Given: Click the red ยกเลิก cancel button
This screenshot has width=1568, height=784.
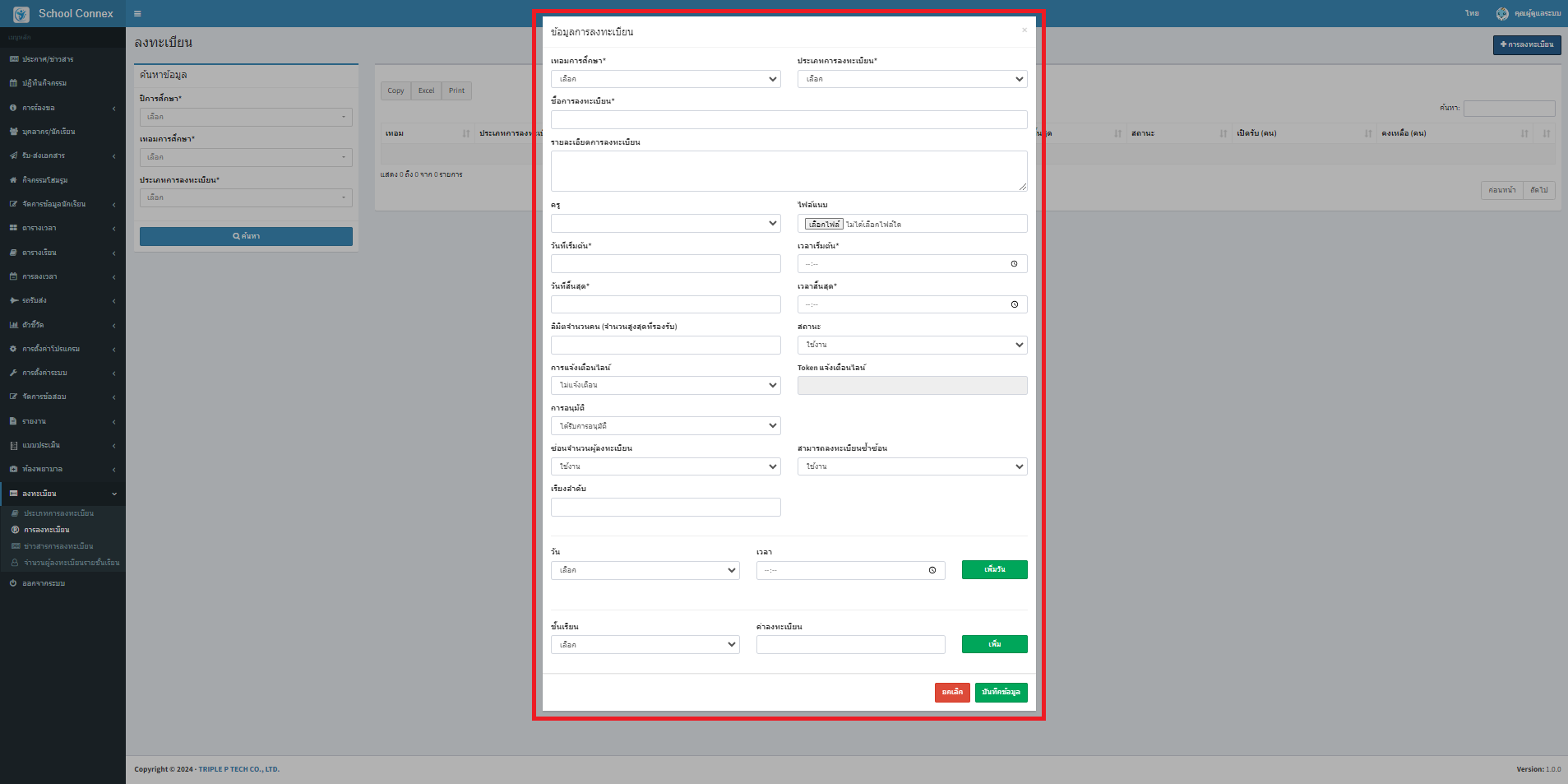Looking at the screenshot, I should coord(952,693).
